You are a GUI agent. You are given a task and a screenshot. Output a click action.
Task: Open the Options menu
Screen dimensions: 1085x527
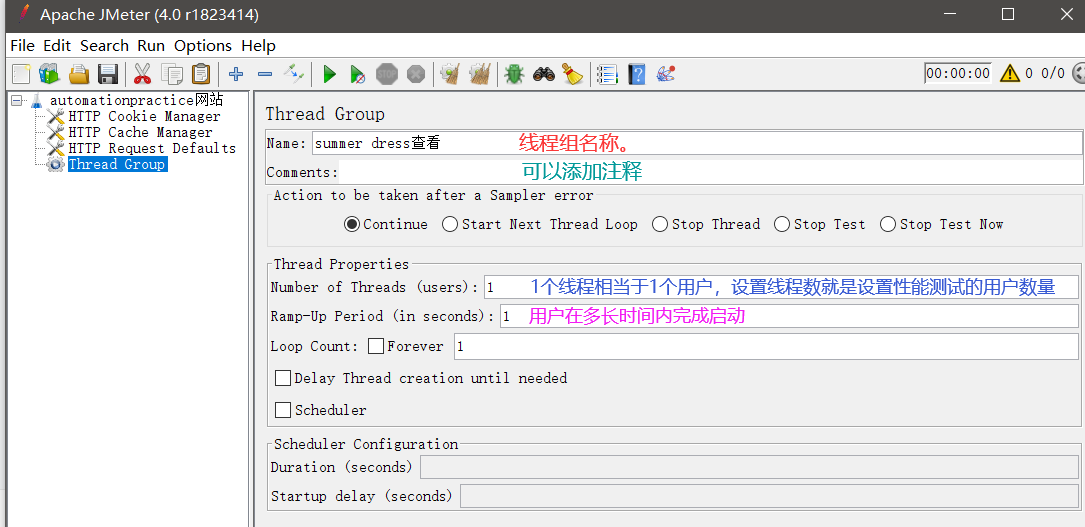[203, 46]
